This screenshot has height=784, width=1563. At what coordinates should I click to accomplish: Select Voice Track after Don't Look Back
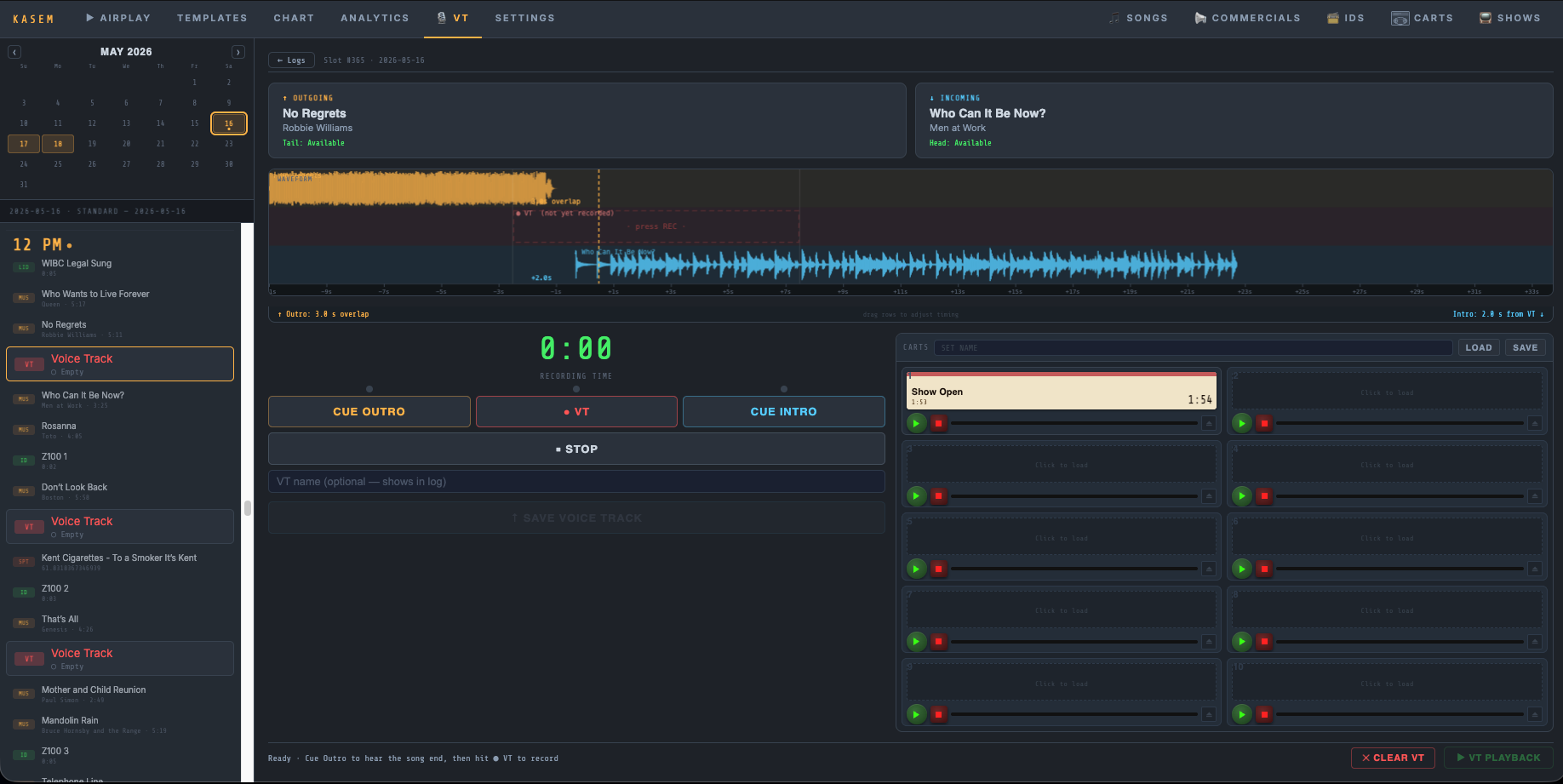(120, 527)
